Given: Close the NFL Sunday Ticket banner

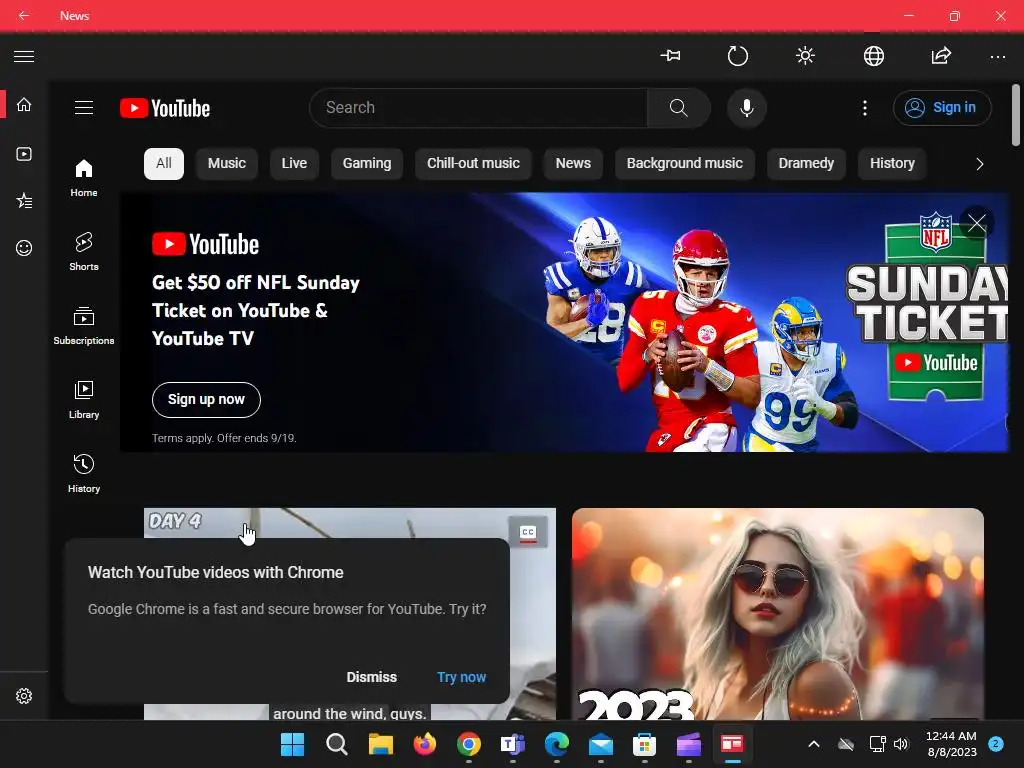Looking at the screenshot, I should (977, 223).
